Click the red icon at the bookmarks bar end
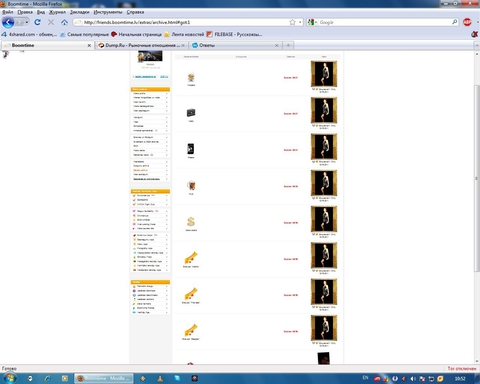 (x=474, y=34)
